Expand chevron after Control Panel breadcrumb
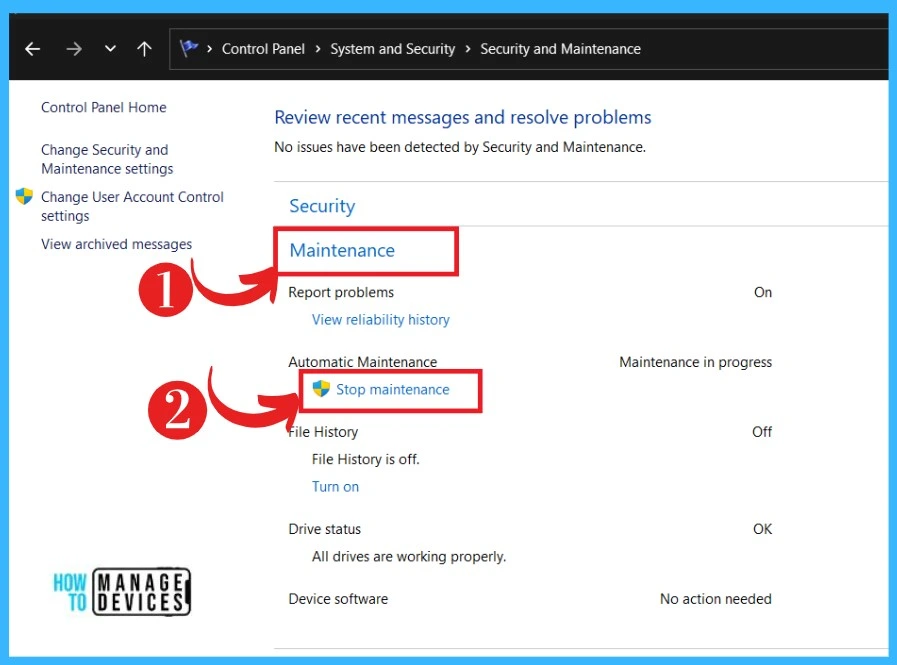 tap(317, 49)
